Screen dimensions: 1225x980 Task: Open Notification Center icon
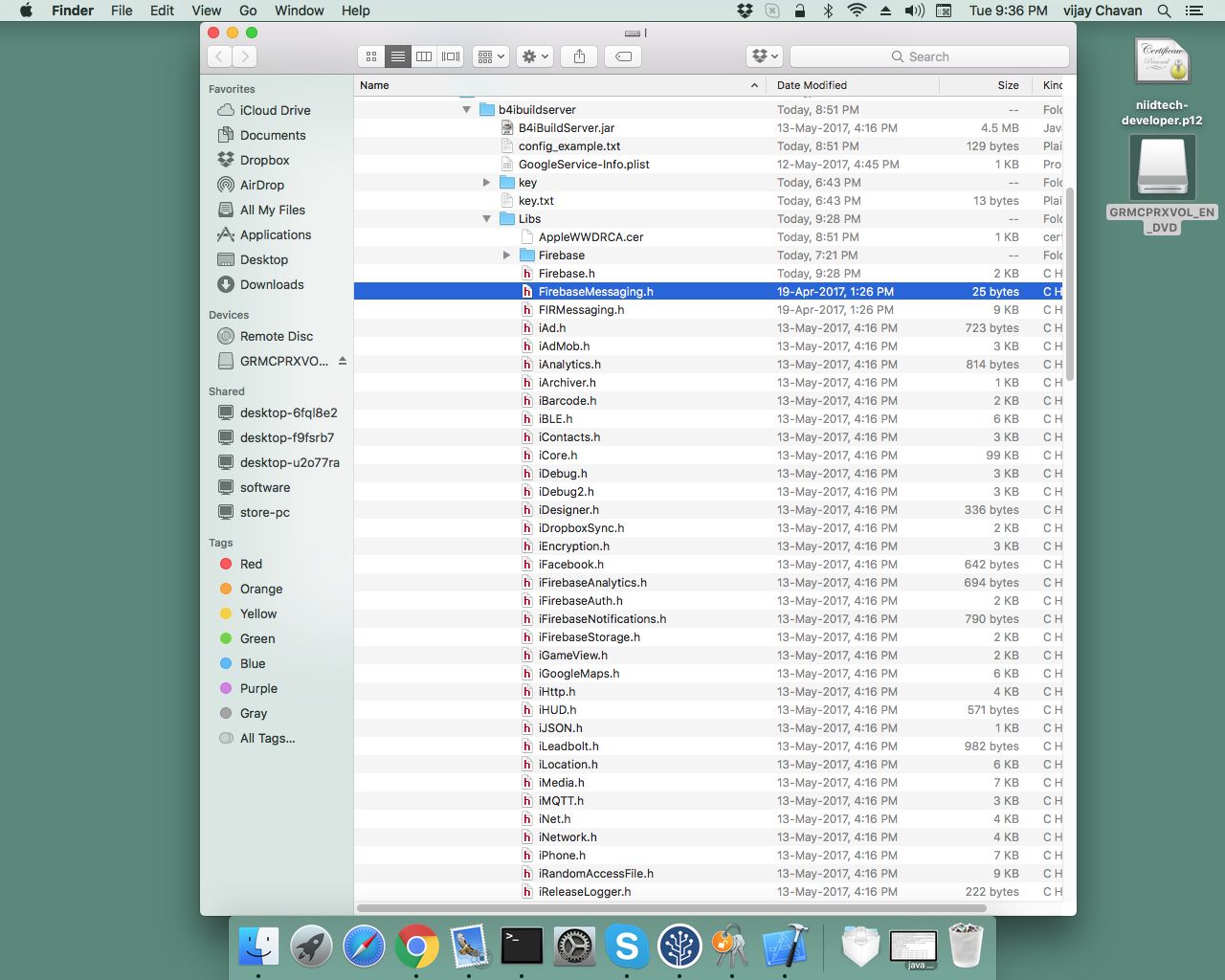pyautogui.click(x=1193, y=11)
